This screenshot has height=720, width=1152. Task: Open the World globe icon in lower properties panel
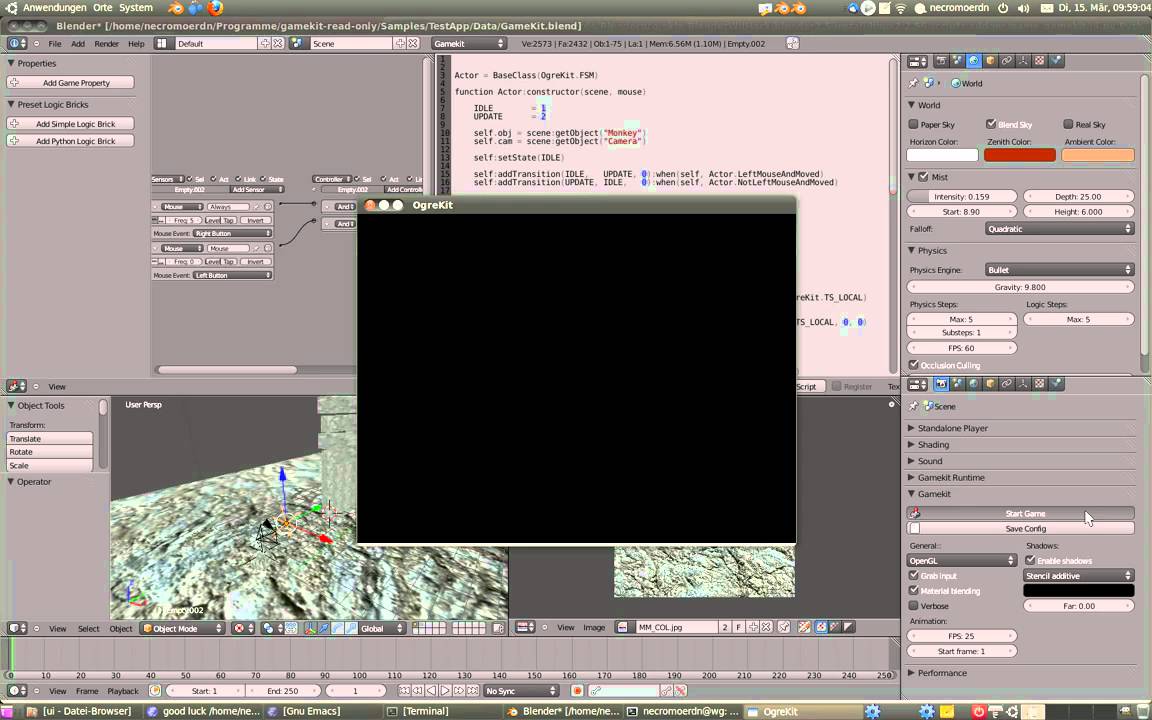(974, 384)
